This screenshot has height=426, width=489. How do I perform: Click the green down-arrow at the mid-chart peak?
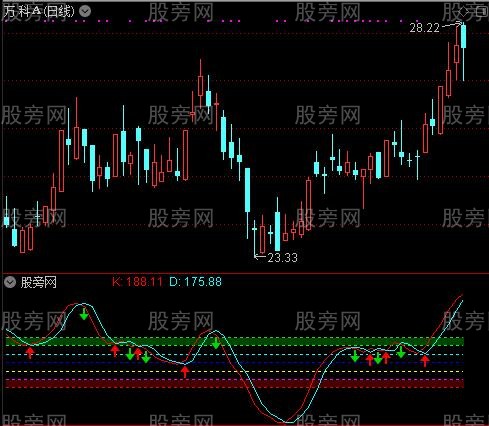[216, 343]
